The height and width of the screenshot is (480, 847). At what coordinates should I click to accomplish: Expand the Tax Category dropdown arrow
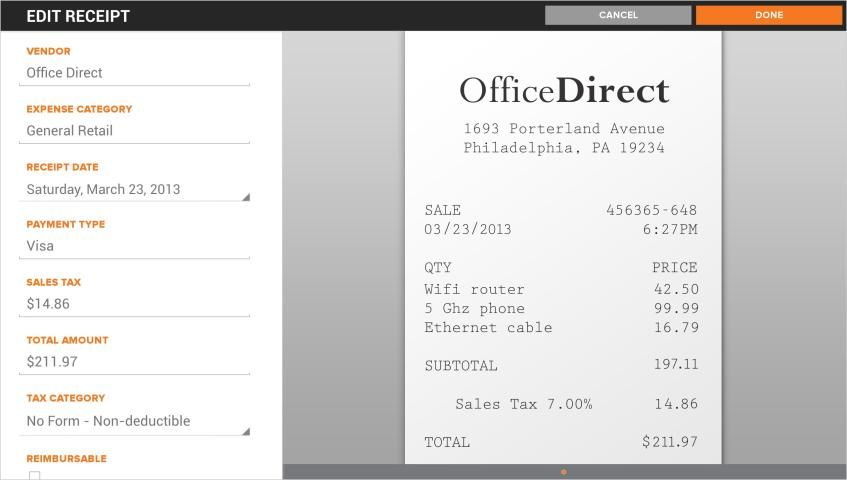pos(245,432)
